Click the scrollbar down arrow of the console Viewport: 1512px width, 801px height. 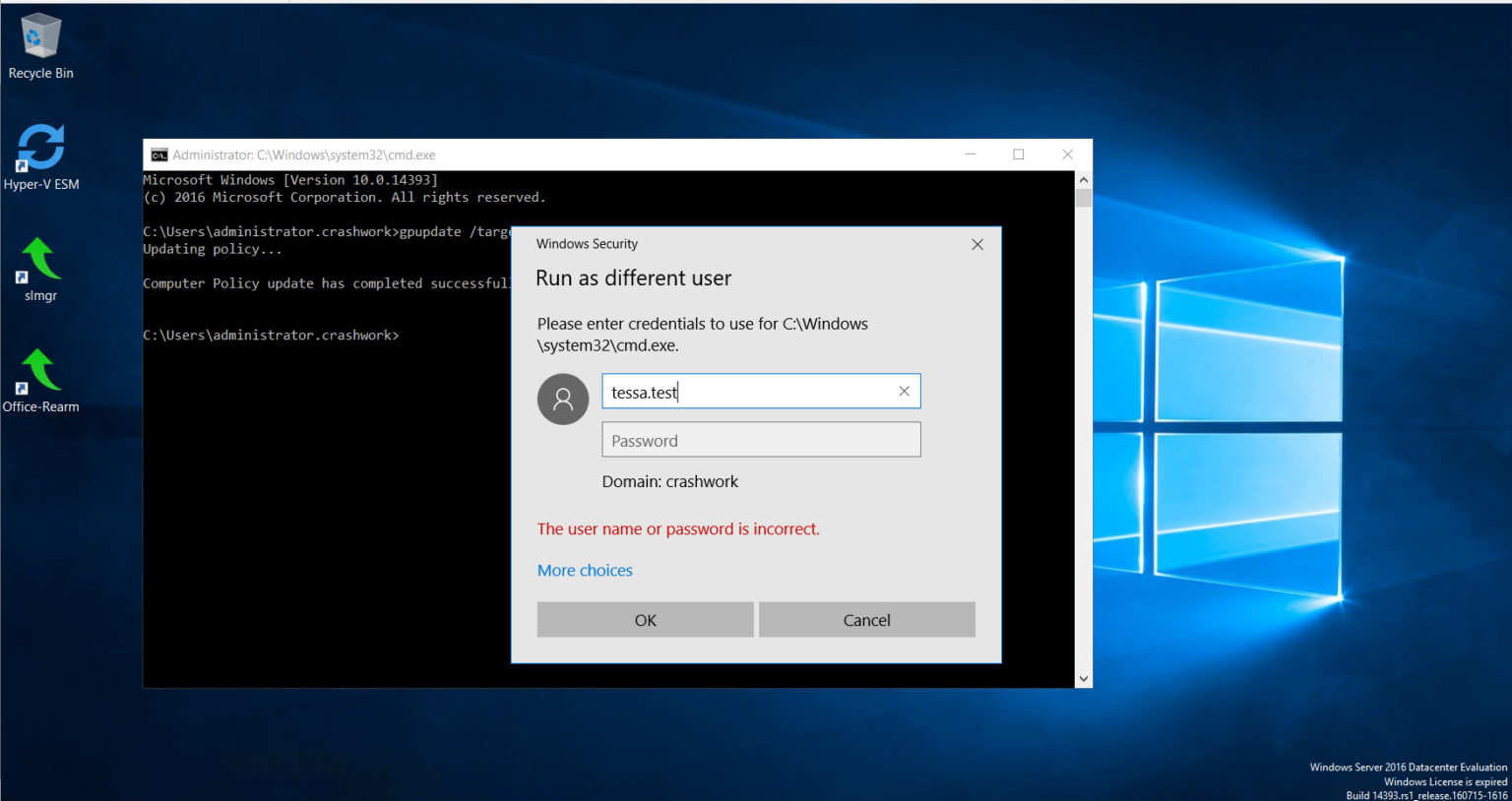coord(1083,678)
